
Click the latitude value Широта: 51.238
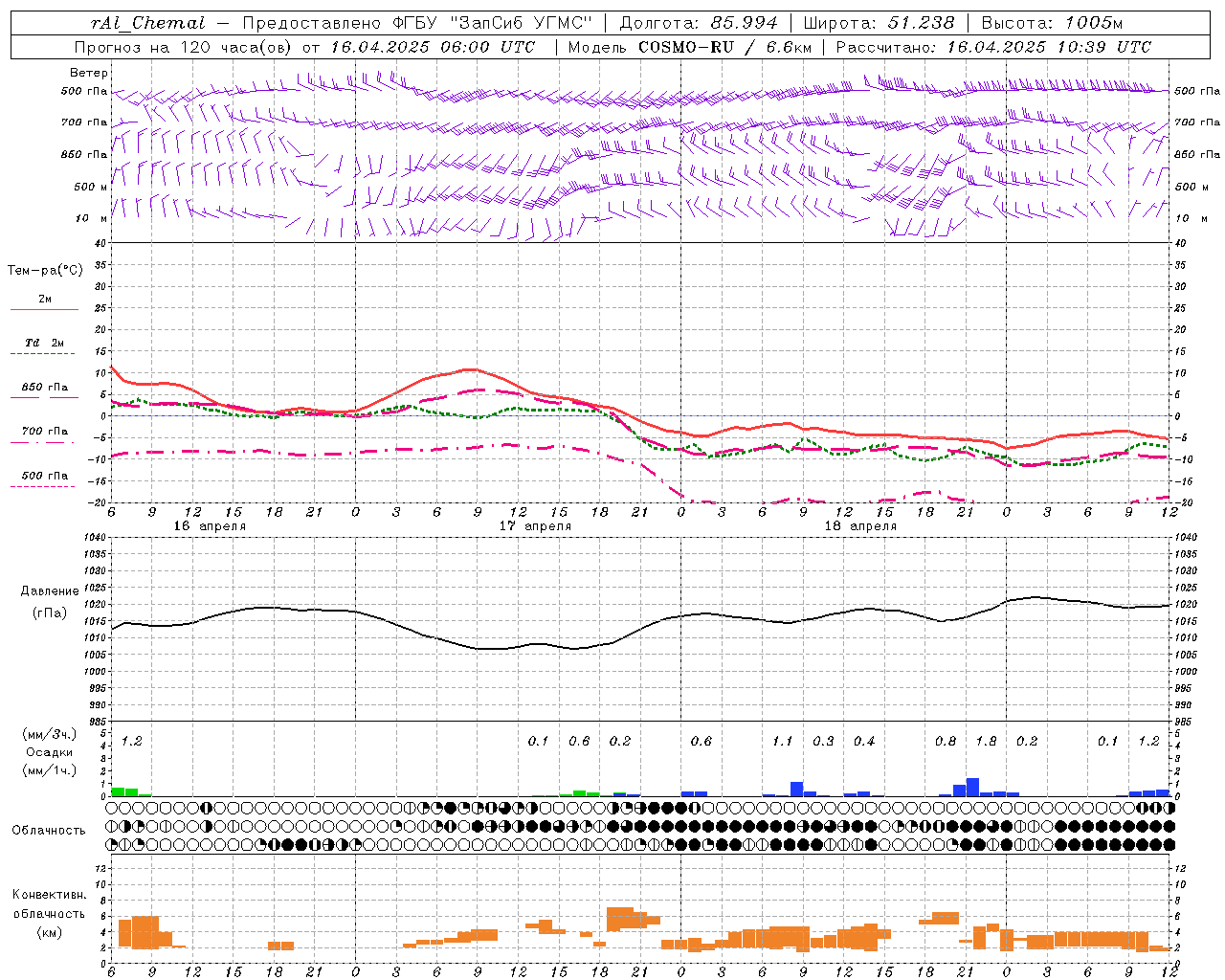[x=879, y=23]
